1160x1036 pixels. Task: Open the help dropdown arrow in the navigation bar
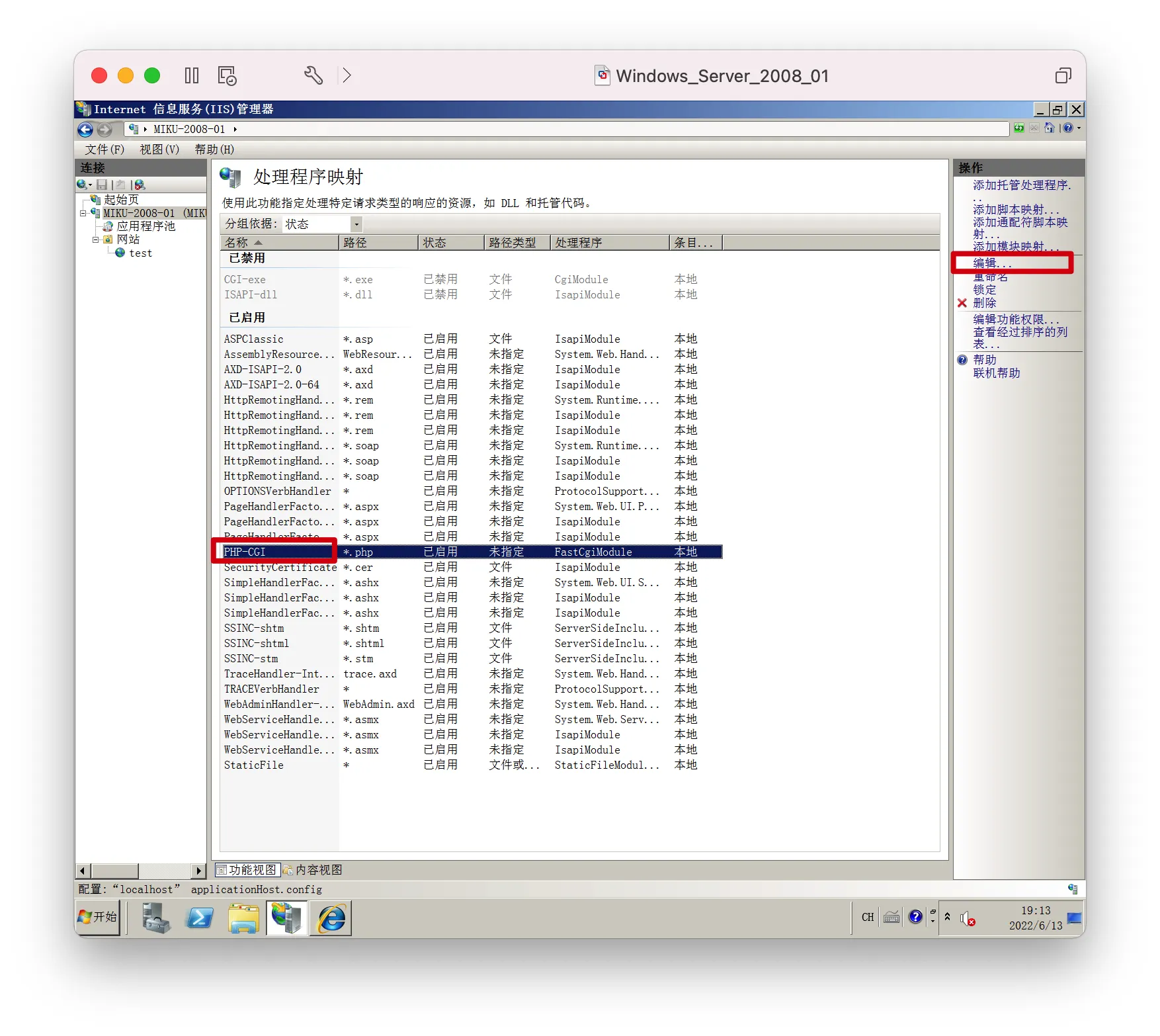click(x=1079, y=128)
